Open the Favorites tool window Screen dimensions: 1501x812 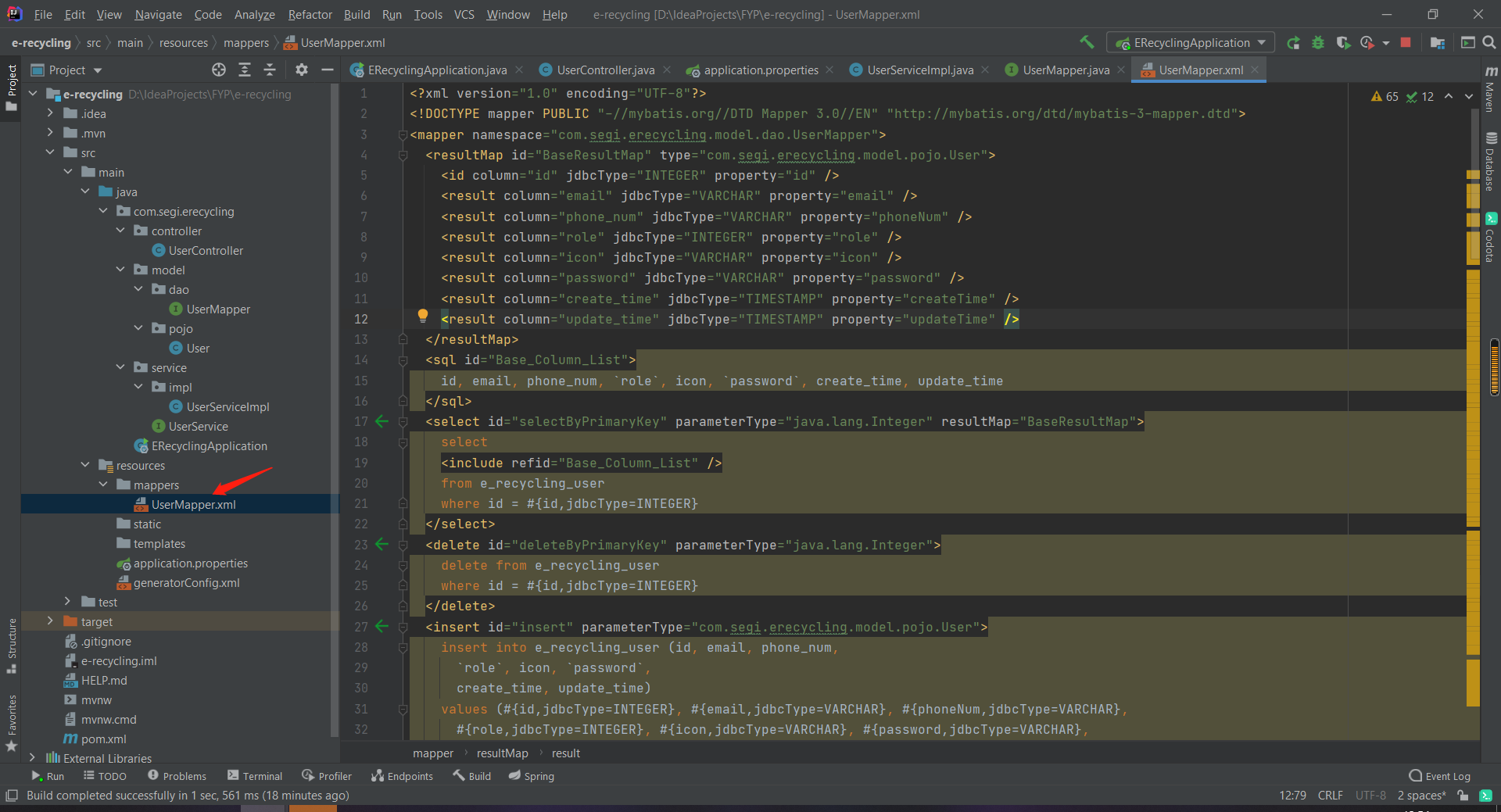pos(11,724)
